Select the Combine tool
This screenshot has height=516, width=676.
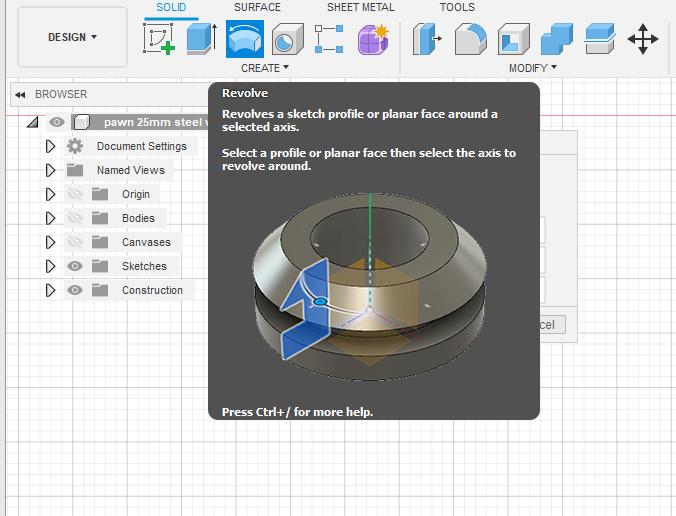point(557,39)
